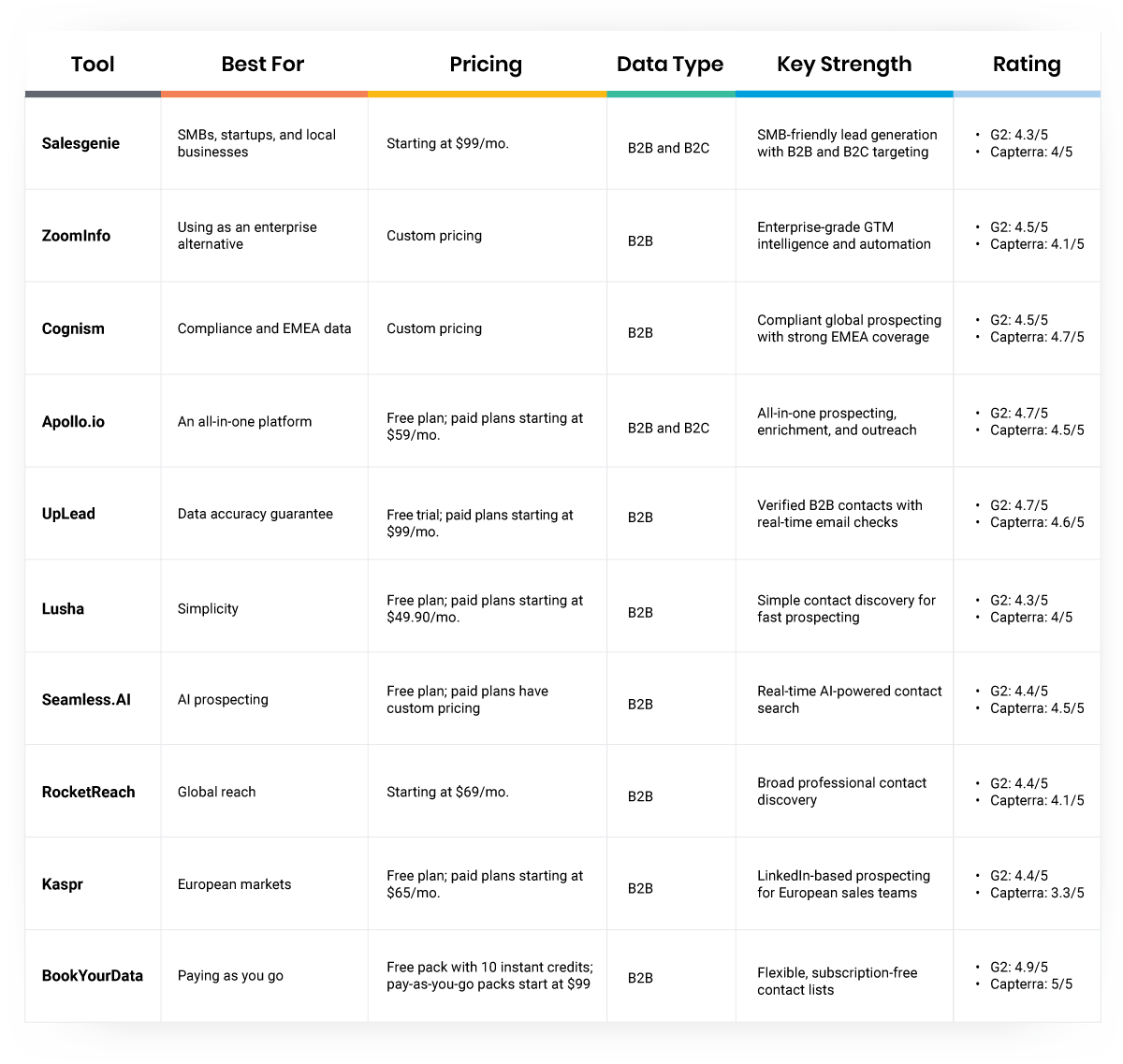The width and height of the screenshot is (1123, 1064).
Task: Click Lusha's 'Capterra: 4/5' rating
Action: [x=1031, y=617]
